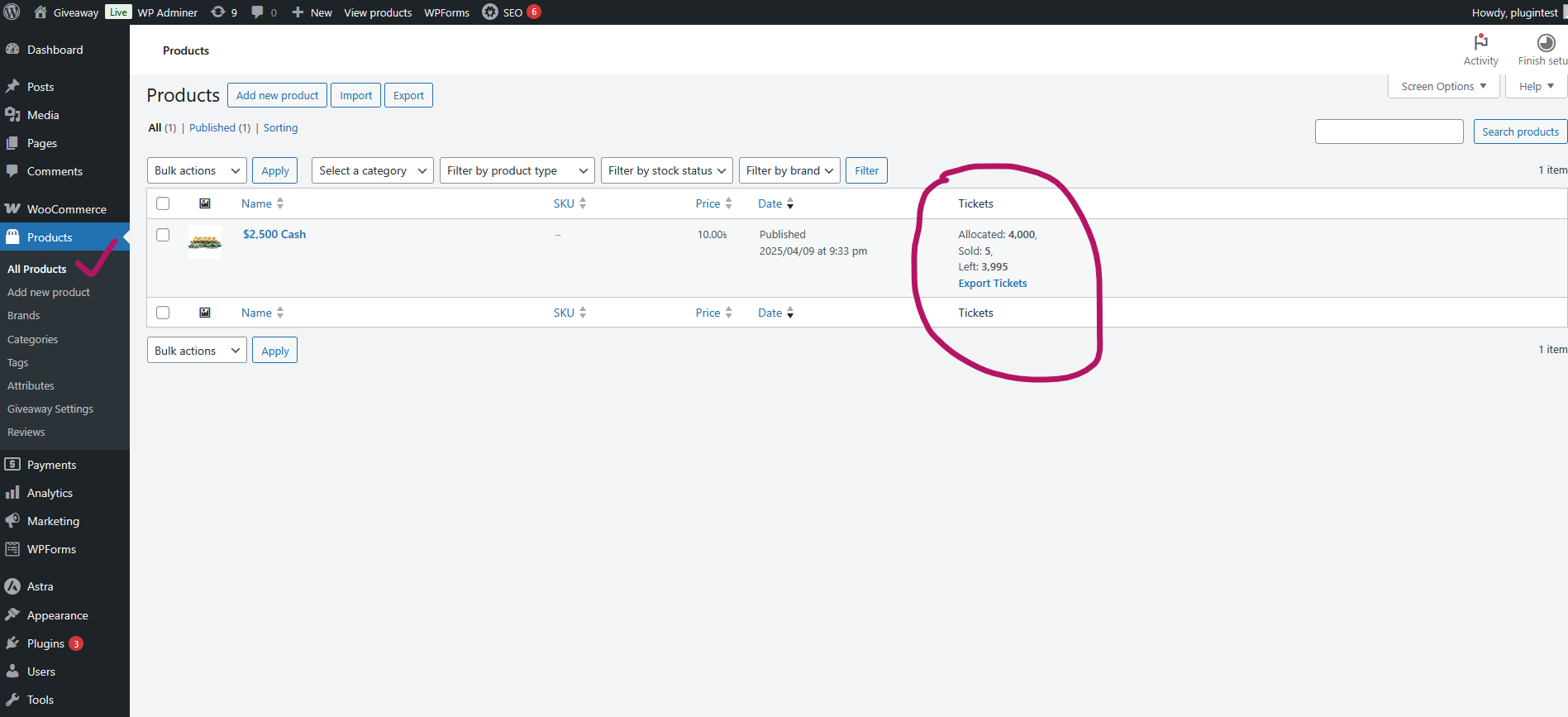The image size is (1568, 717).
Task: Open Attributes submenu item
Action: tap(31, 385)
